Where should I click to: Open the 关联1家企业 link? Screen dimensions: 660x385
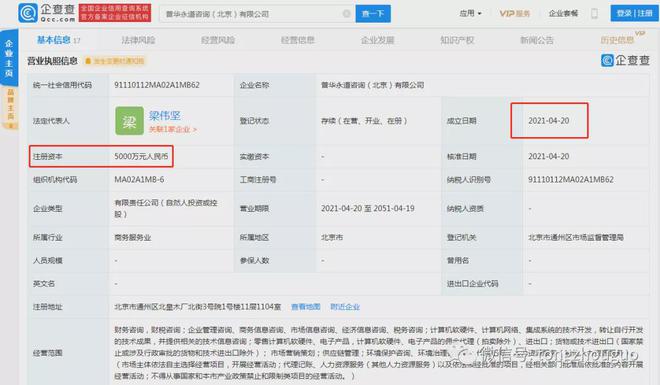pyautogui.click(x=173, y=130)
